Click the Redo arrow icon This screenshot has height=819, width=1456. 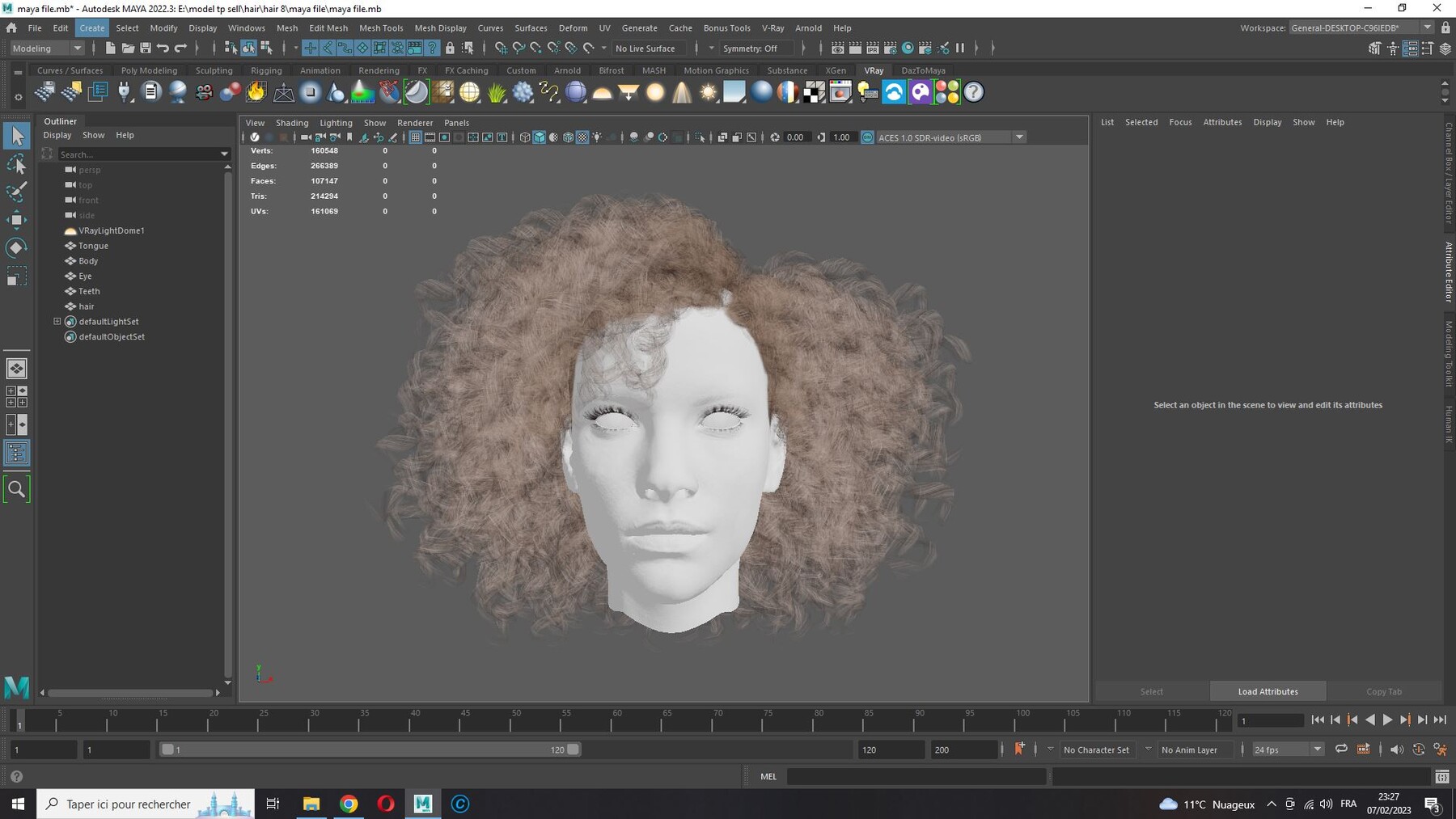coord(181,49)
